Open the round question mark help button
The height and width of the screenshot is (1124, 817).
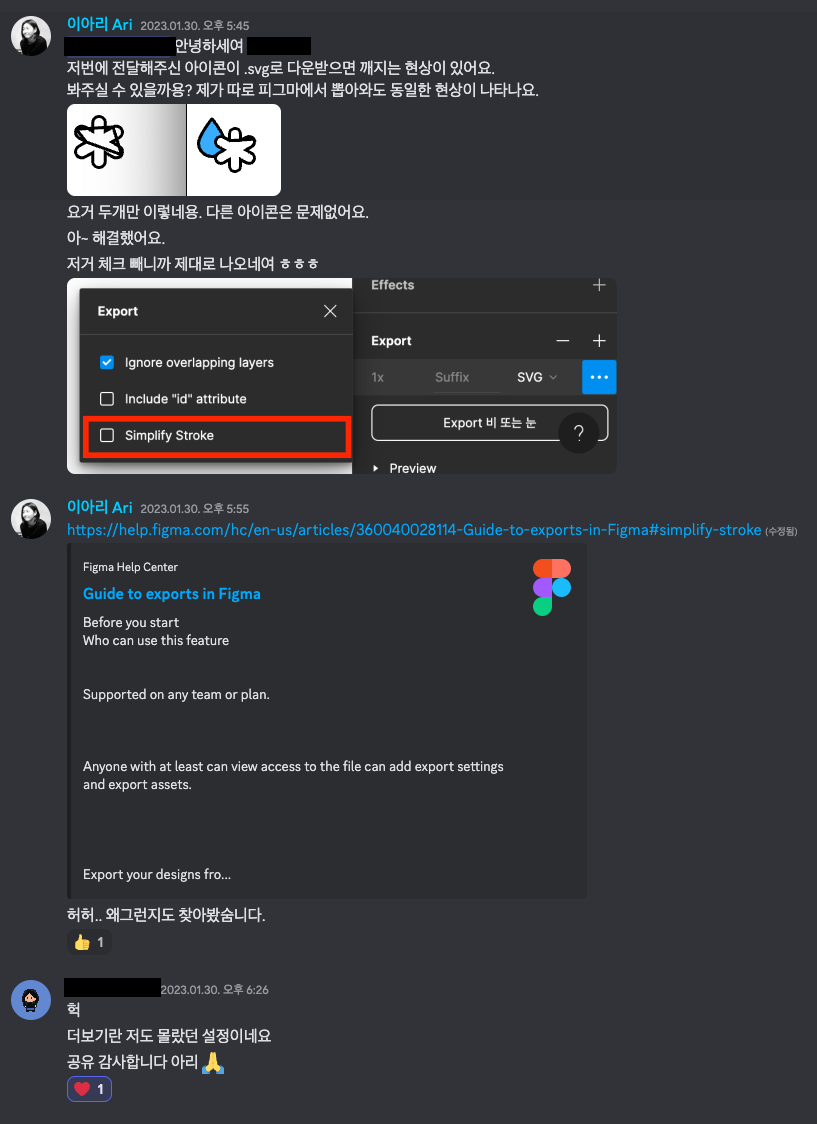578,433
